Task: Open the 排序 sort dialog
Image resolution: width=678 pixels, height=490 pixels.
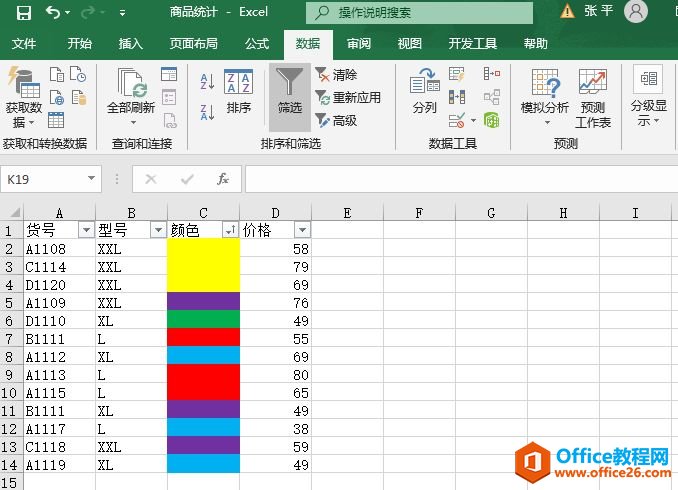Action: [x=238, y=92]
